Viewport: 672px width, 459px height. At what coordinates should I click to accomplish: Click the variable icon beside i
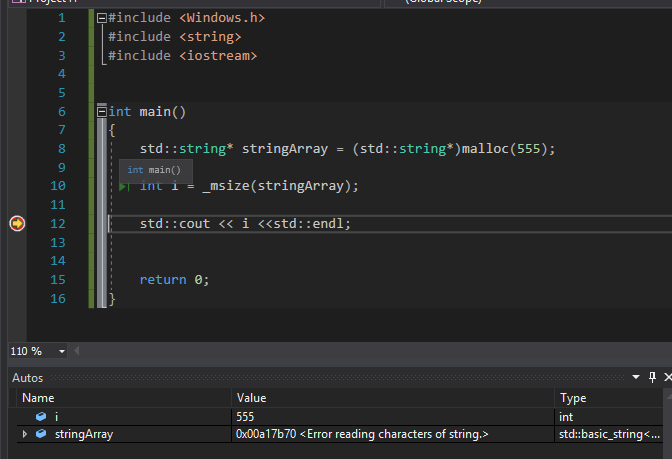point(41,416)
